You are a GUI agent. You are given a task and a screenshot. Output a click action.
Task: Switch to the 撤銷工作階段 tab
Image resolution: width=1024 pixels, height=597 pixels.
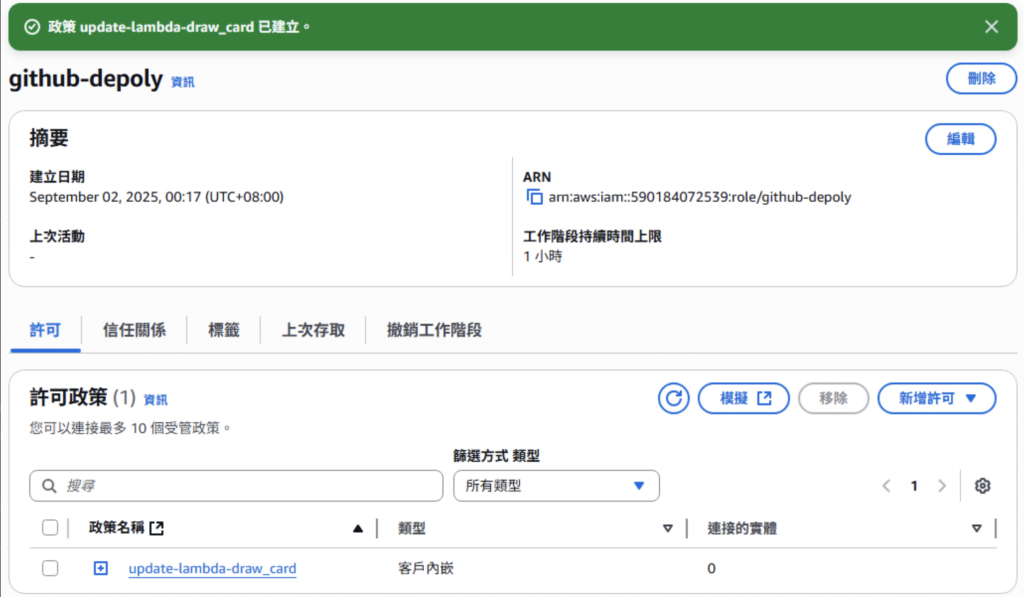(434, 331)
